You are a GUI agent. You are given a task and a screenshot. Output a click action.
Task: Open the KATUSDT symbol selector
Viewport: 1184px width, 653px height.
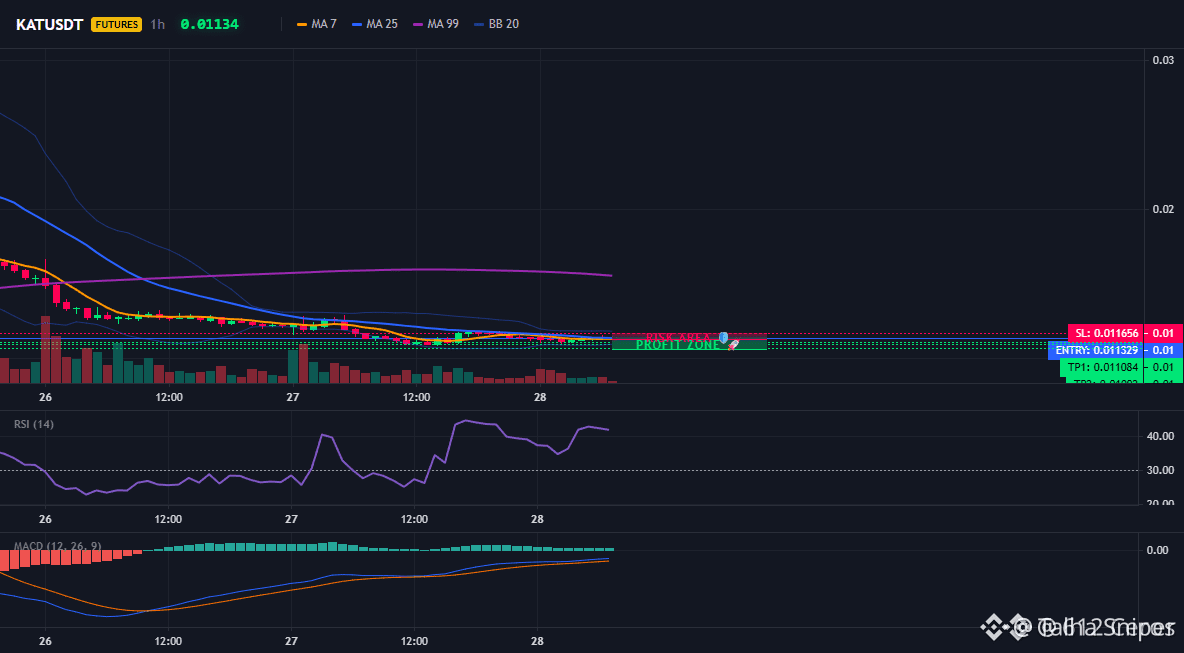(x=50, y=24)
